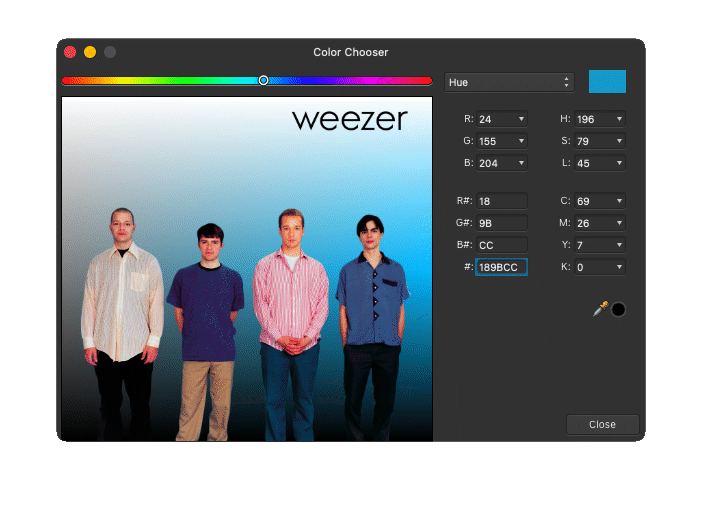Click the hex color field 189BCC
The image size is (702, 516).
coord(501,267)
